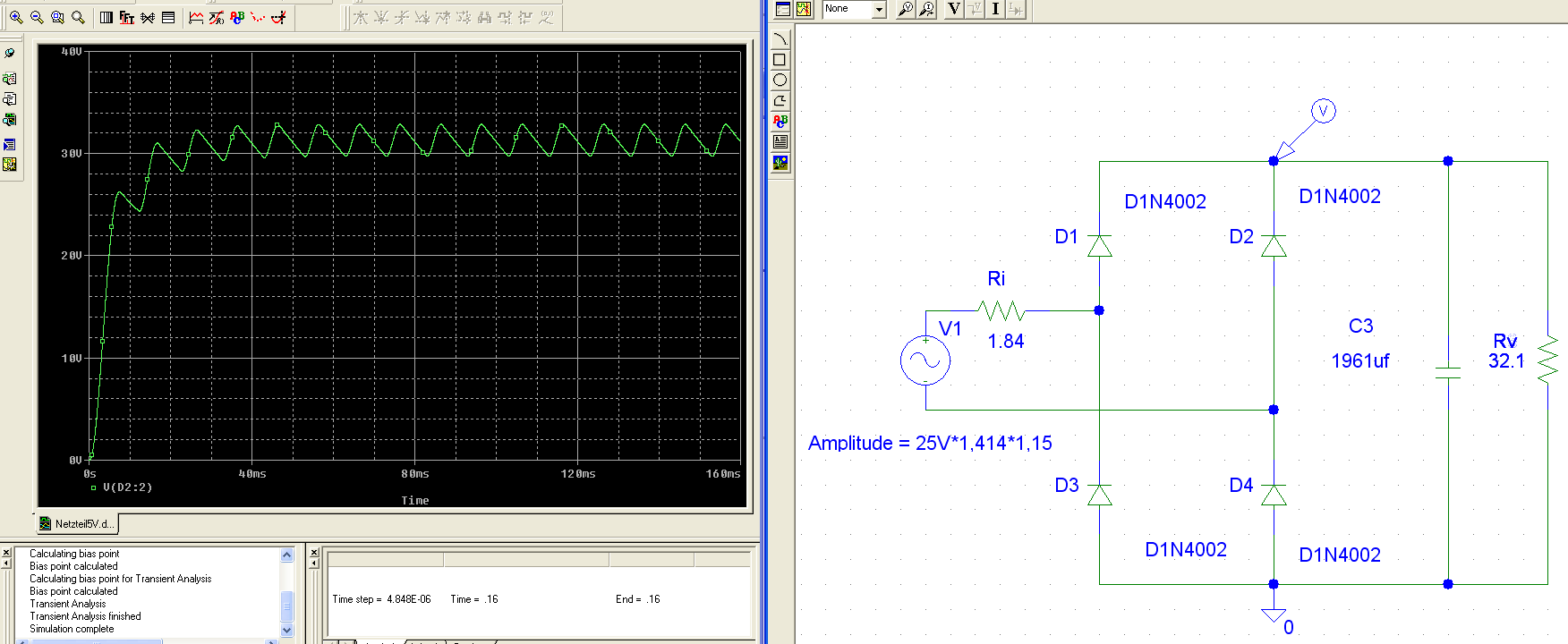The width and height of the screenshot is (1568, 644).
Task: Open Performance Analysis tool
Action: (148, 17)
